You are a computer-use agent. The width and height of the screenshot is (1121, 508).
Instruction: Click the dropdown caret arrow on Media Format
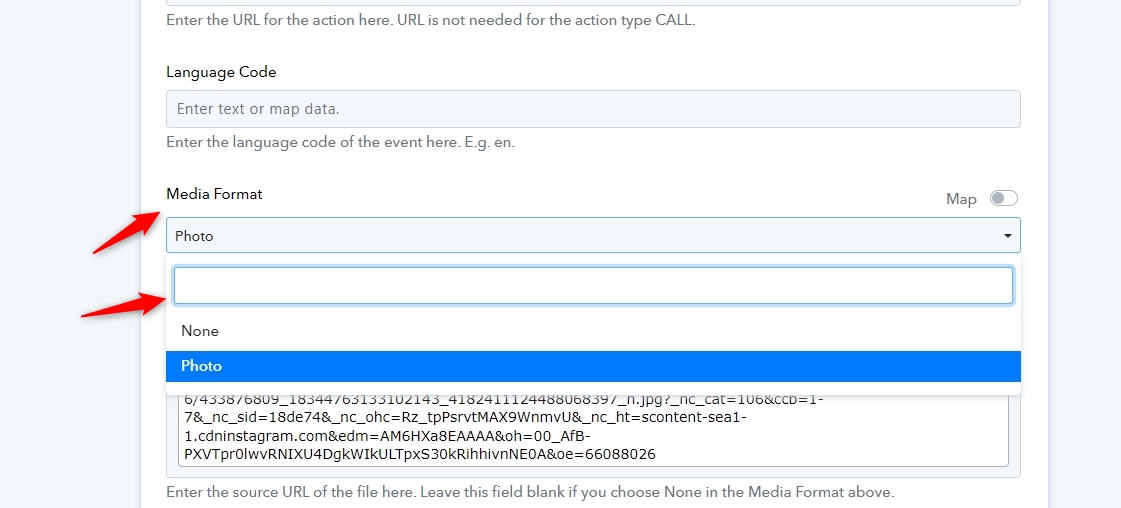pos(1007,236)
